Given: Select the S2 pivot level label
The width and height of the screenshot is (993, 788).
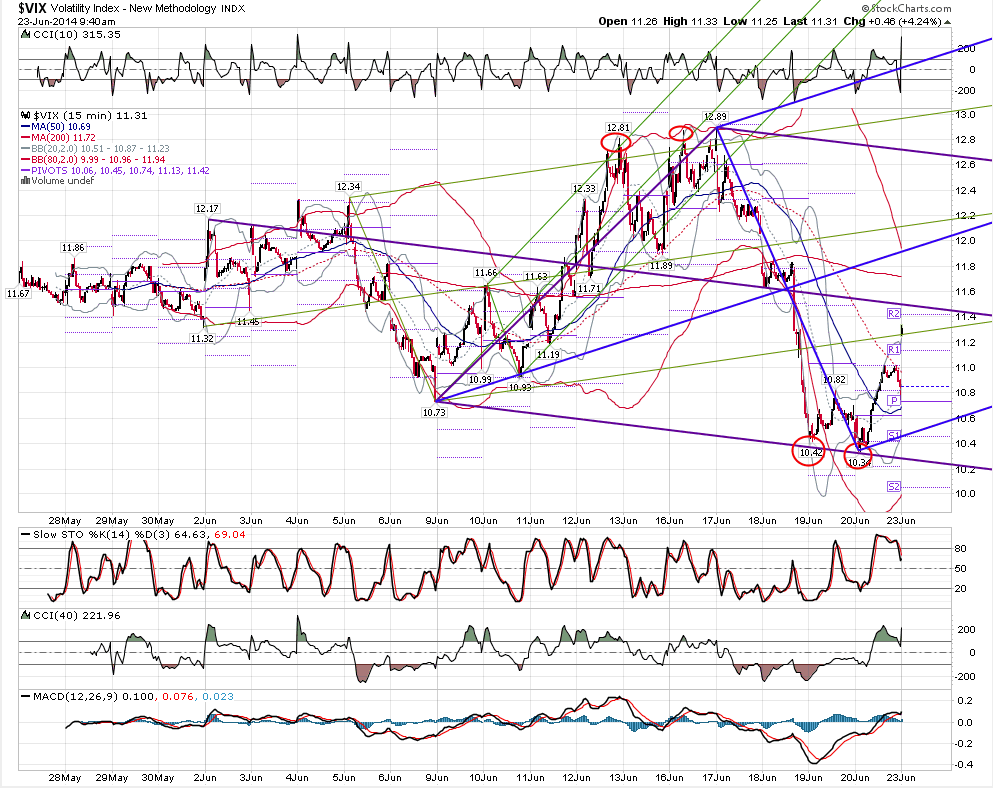Looking at the screenshot, I should point(894,486).
